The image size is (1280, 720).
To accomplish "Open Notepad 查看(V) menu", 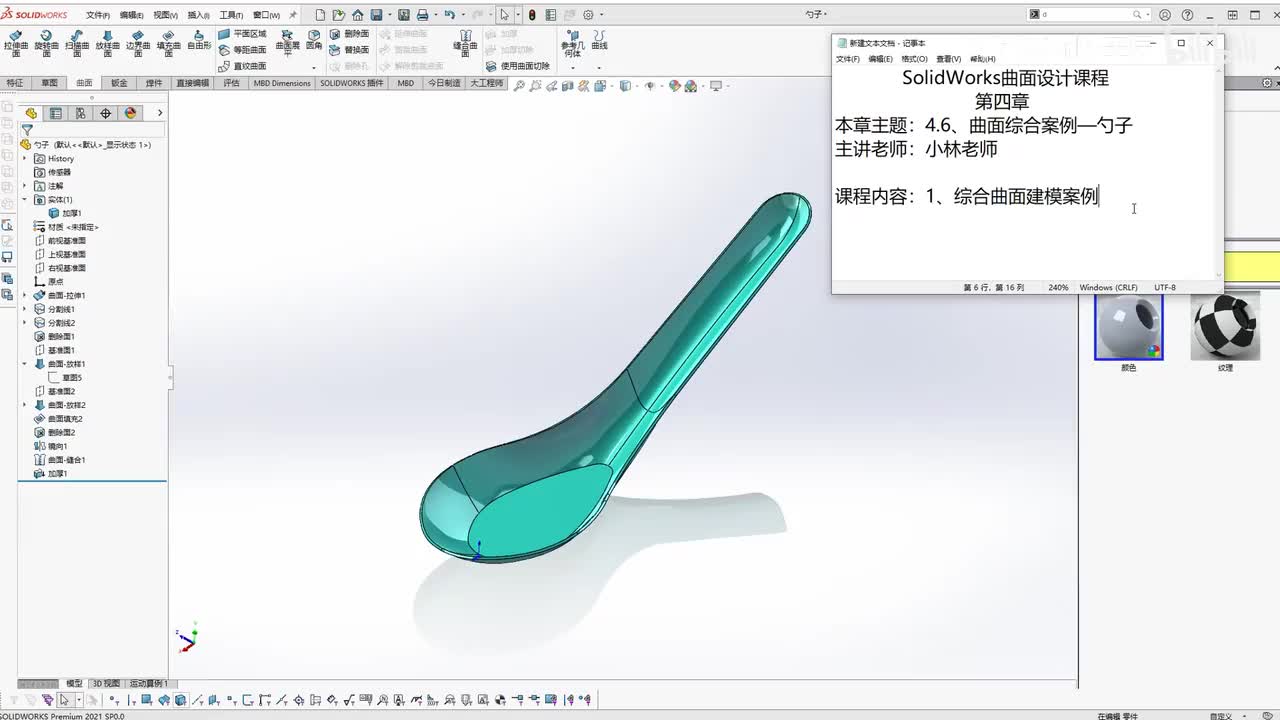I will (x=948, y=59).
